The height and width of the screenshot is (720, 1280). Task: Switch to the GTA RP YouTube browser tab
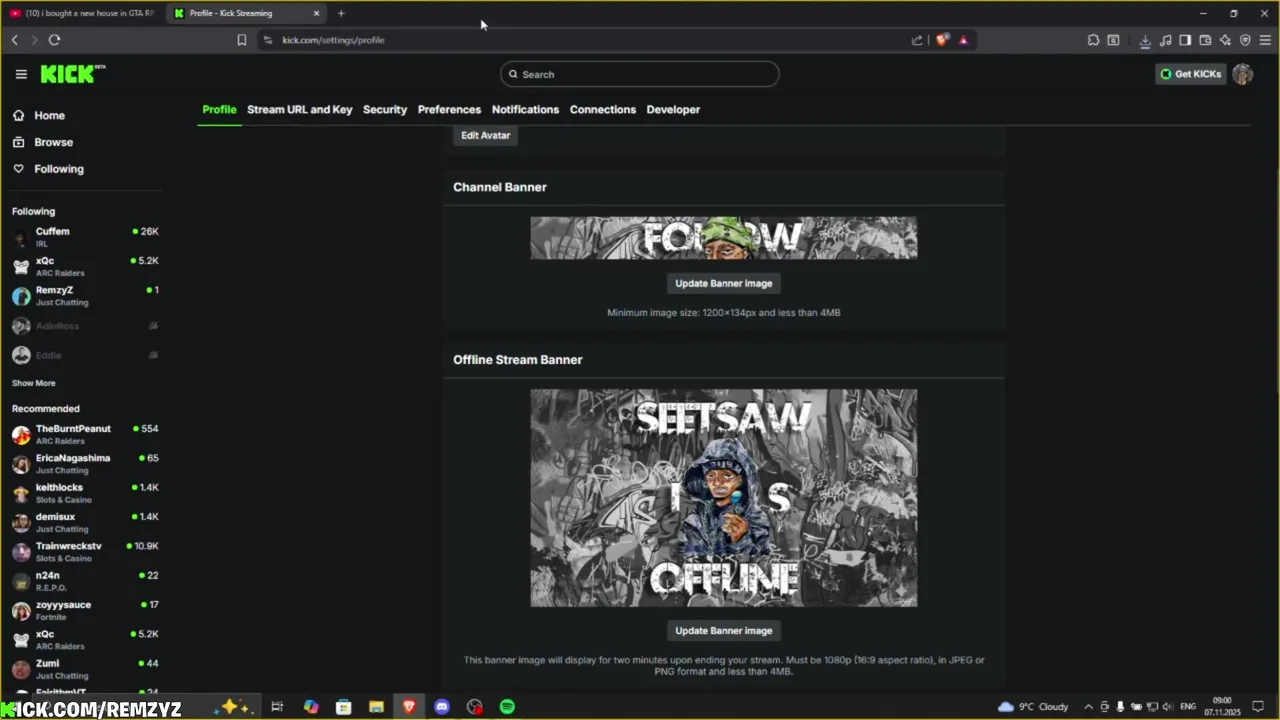82,13
